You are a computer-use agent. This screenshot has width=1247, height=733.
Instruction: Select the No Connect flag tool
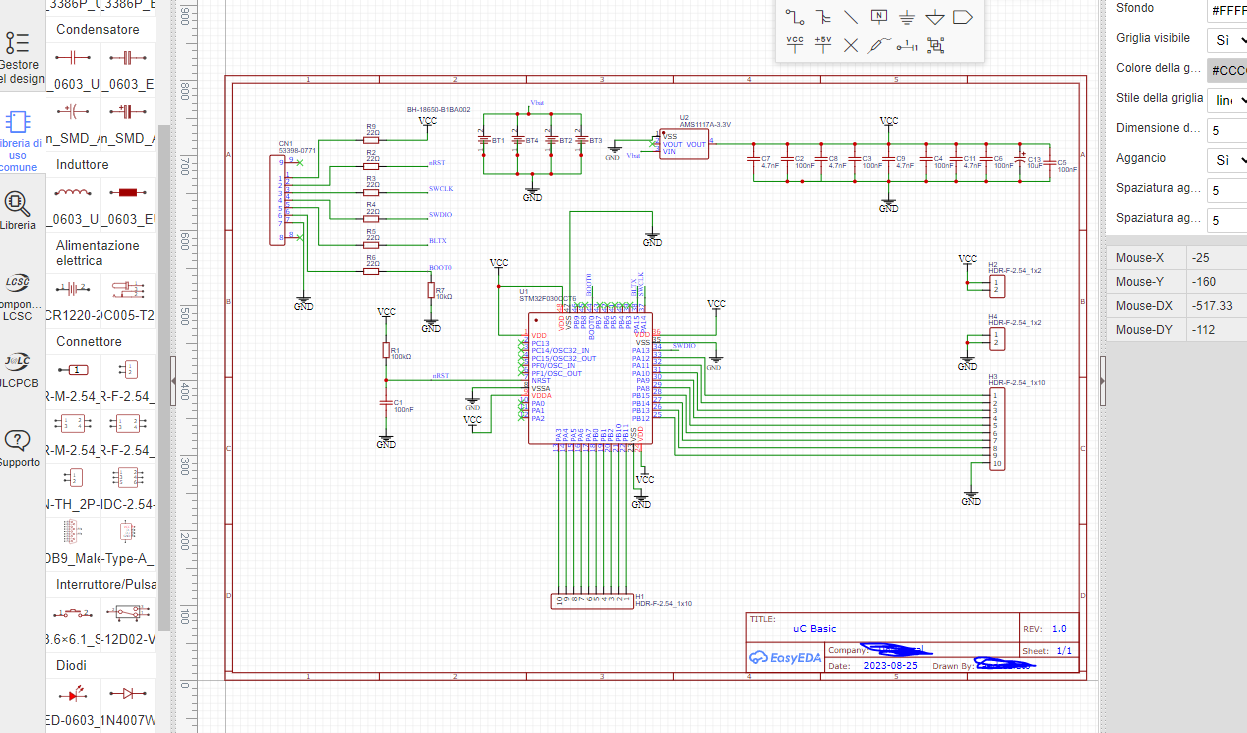851,45
